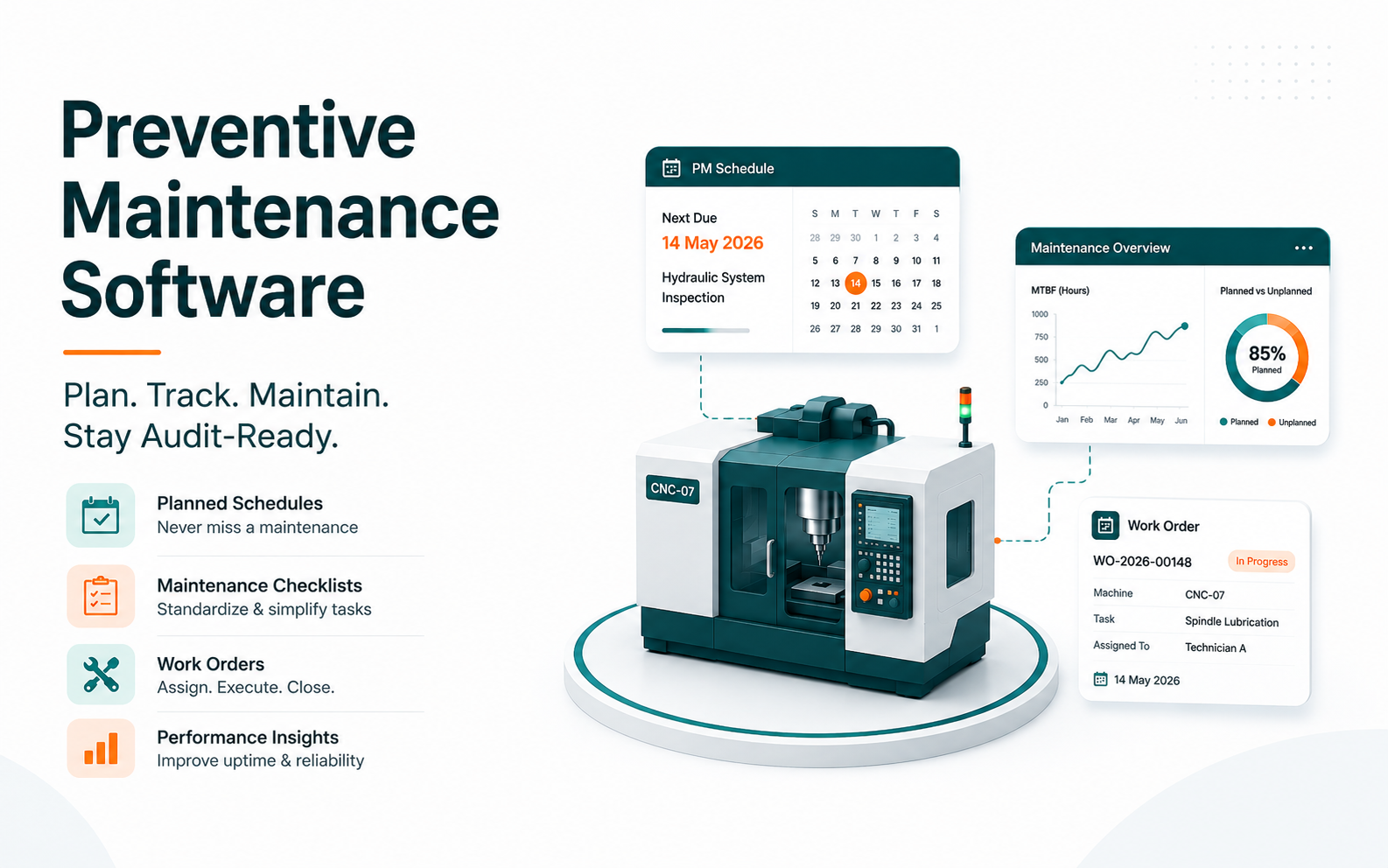
Task: Click the MTBF line chart endpoint marker
Action: tap(1185, 325)
